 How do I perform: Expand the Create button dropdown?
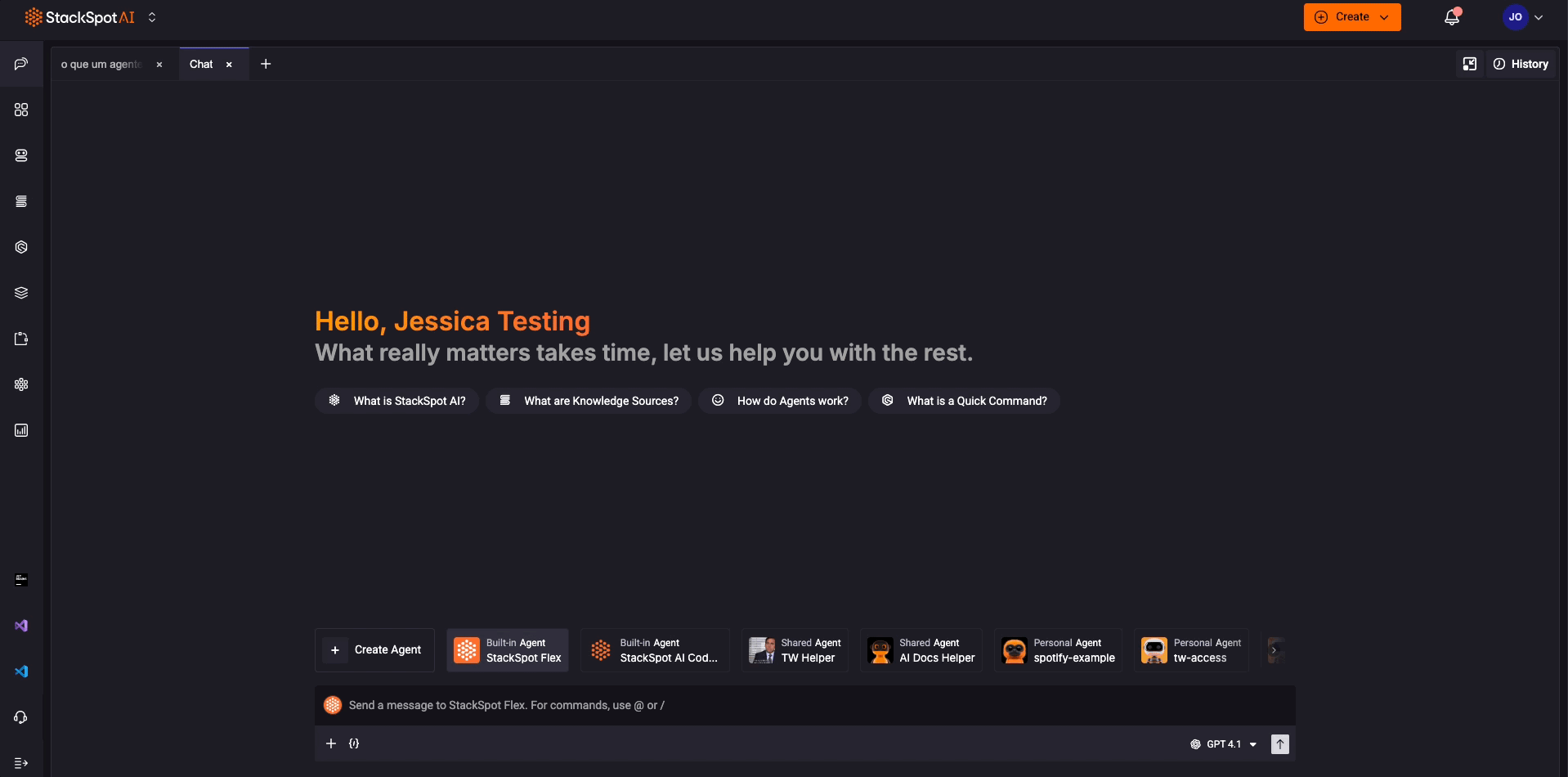[1384, 17]
